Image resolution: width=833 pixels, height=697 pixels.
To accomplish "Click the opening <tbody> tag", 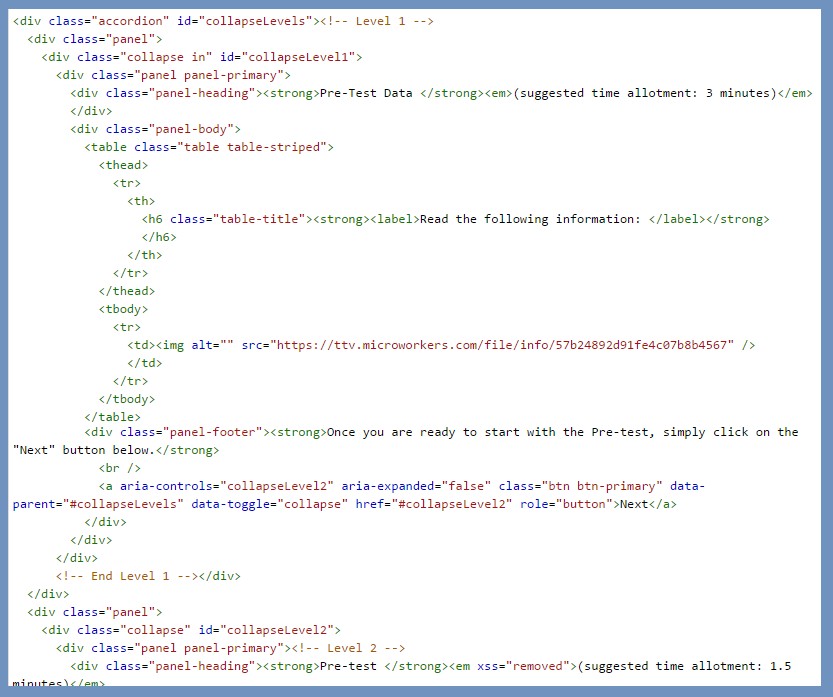I will tap(123, 309).
